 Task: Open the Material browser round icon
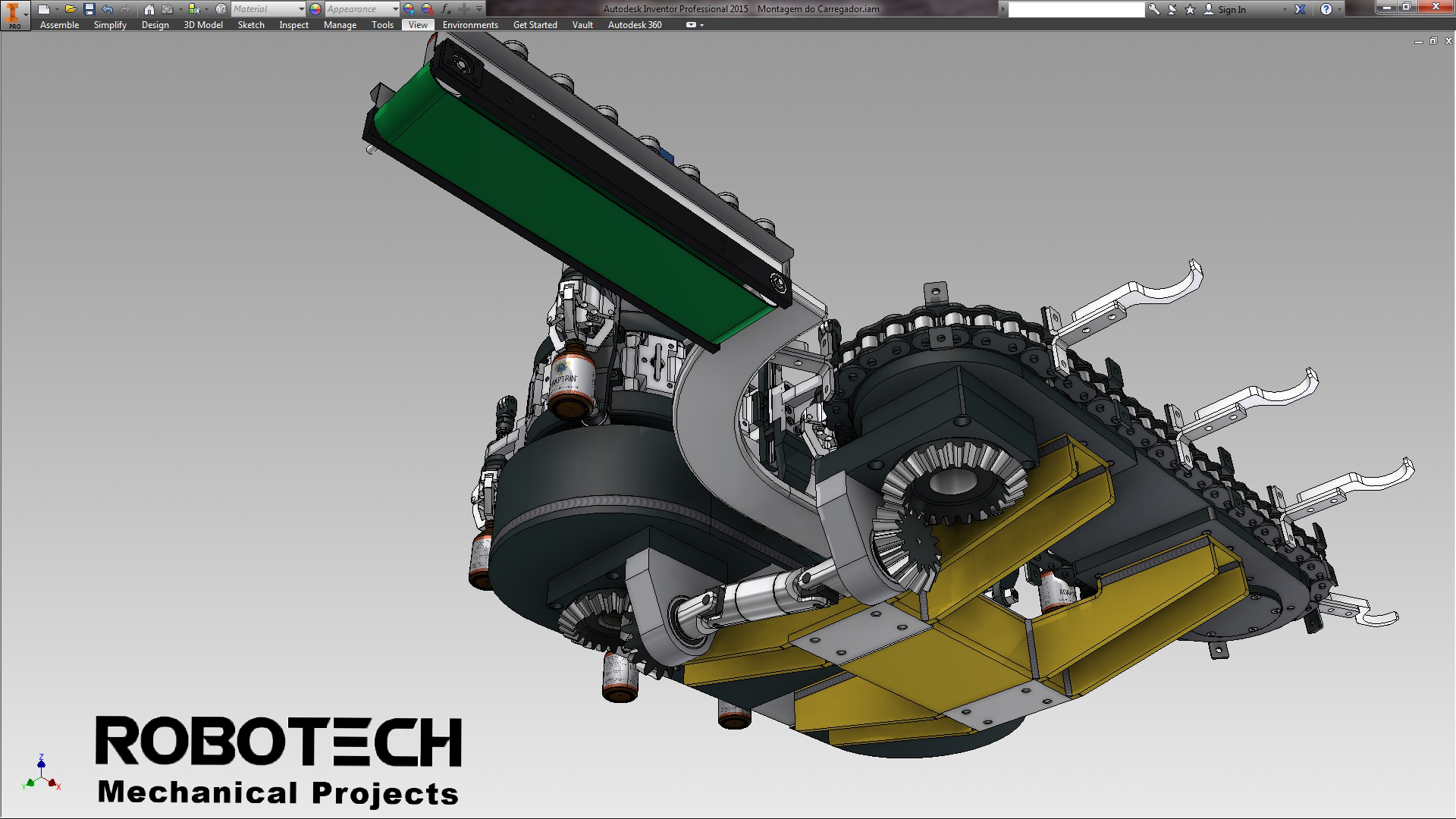point(221,9)
